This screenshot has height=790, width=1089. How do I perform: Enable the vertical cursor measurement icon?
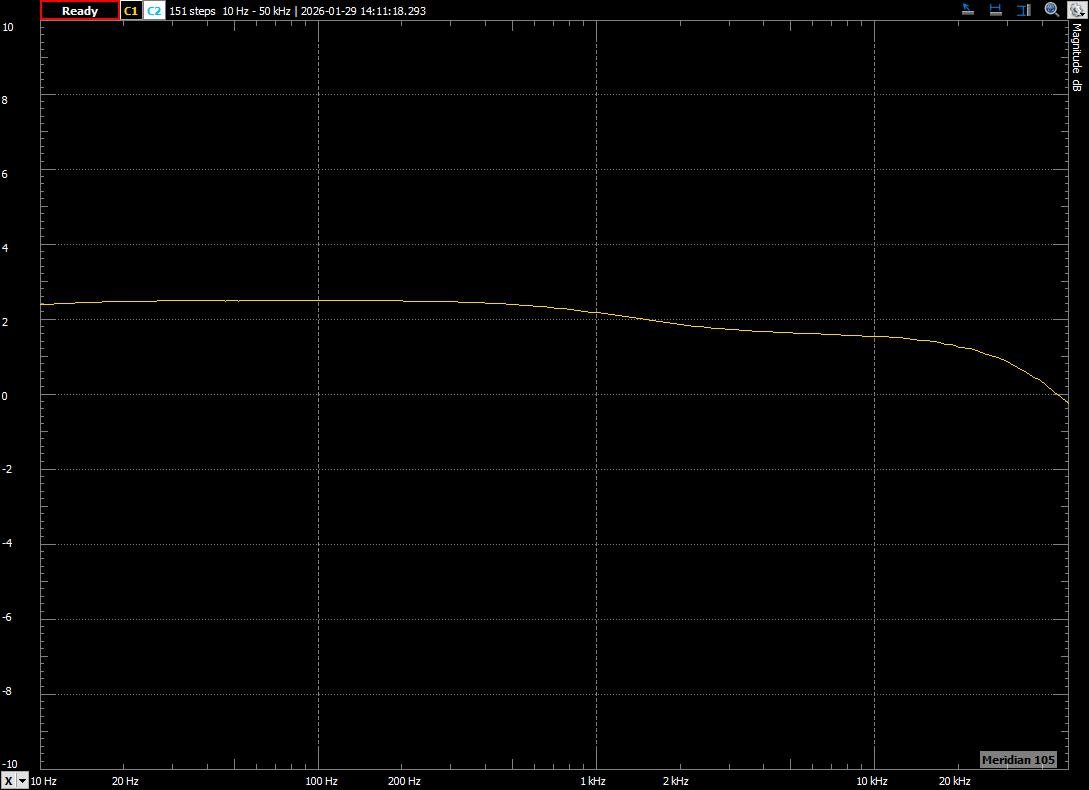click(x=1024, y=10)
